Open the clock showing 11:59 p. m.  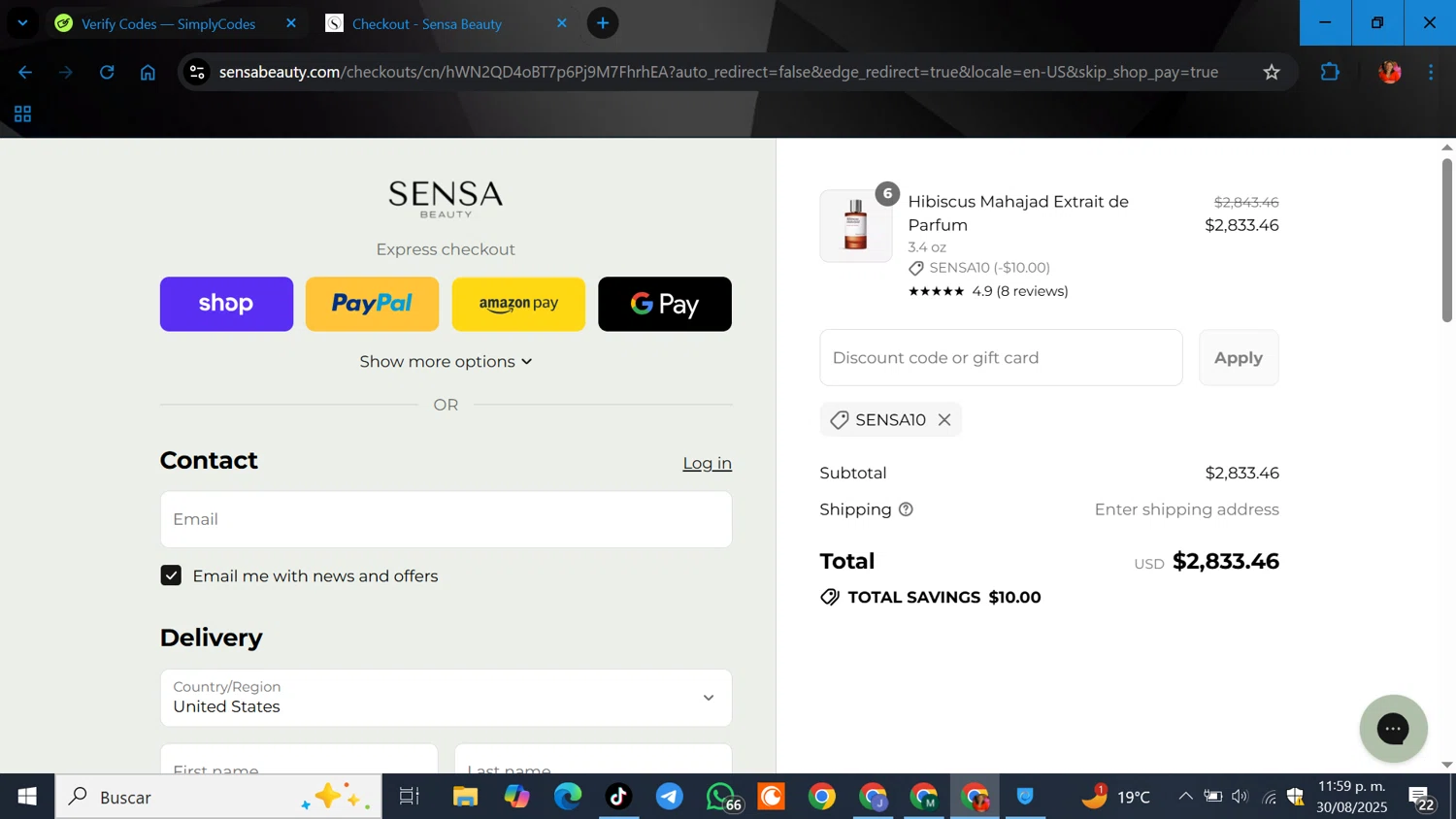(1352, 797)
